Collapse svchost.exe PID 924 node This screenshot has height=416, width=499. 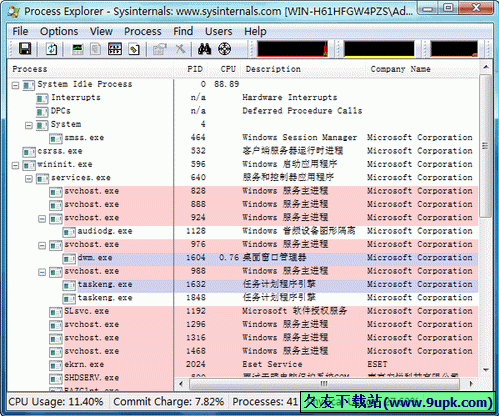point(42,219)
